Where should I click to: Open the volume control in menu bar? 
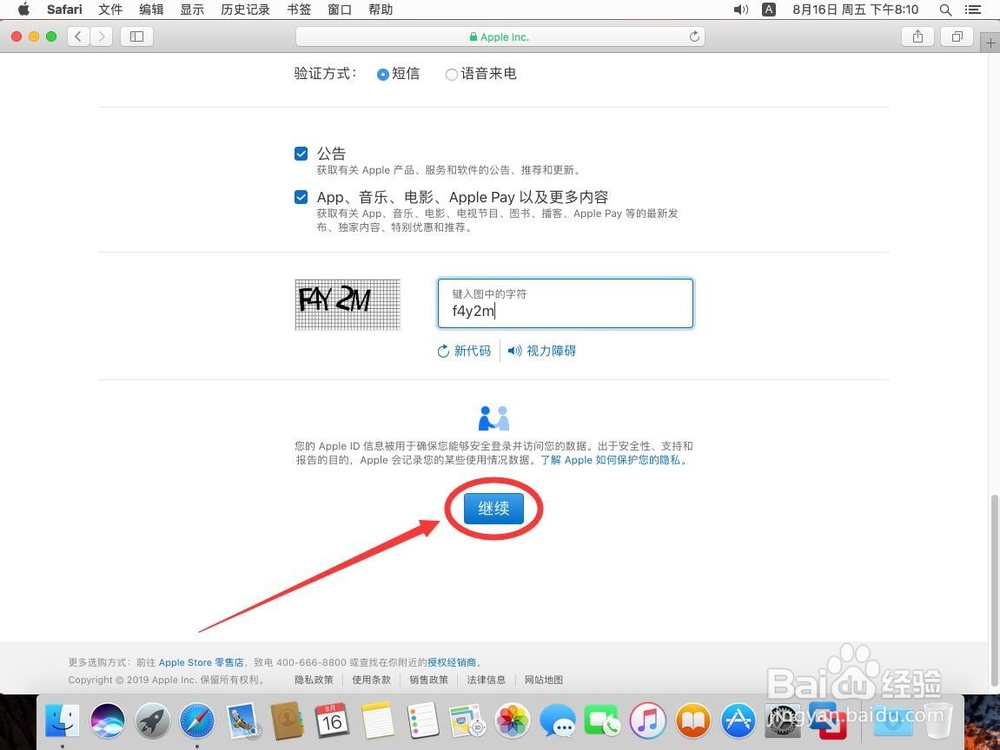(740, 10)
